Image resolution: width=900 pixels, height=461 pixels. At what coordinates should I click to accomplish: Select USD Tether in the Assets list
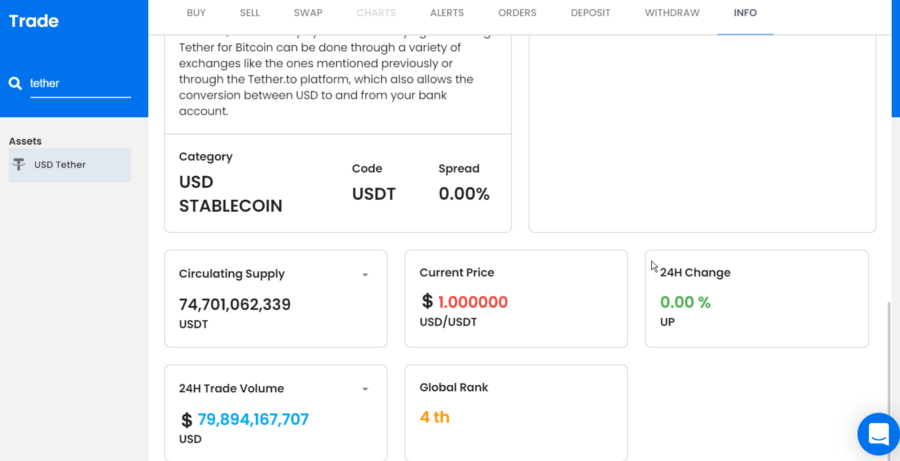tap(60, 165)
